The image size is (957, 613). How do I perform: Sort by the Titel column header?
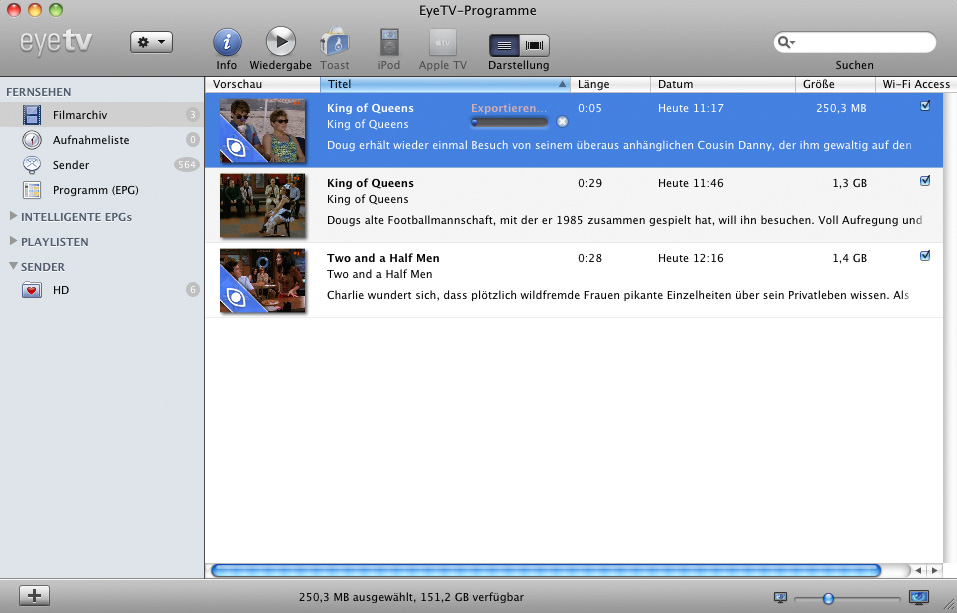click(445, 84)
